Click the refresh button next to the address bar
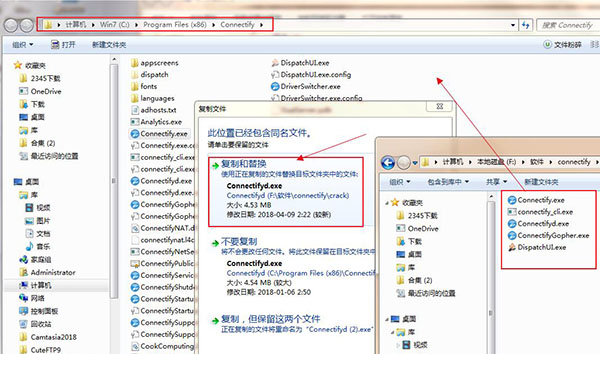This screenshot has height=368, width=600. click(526, 25)
